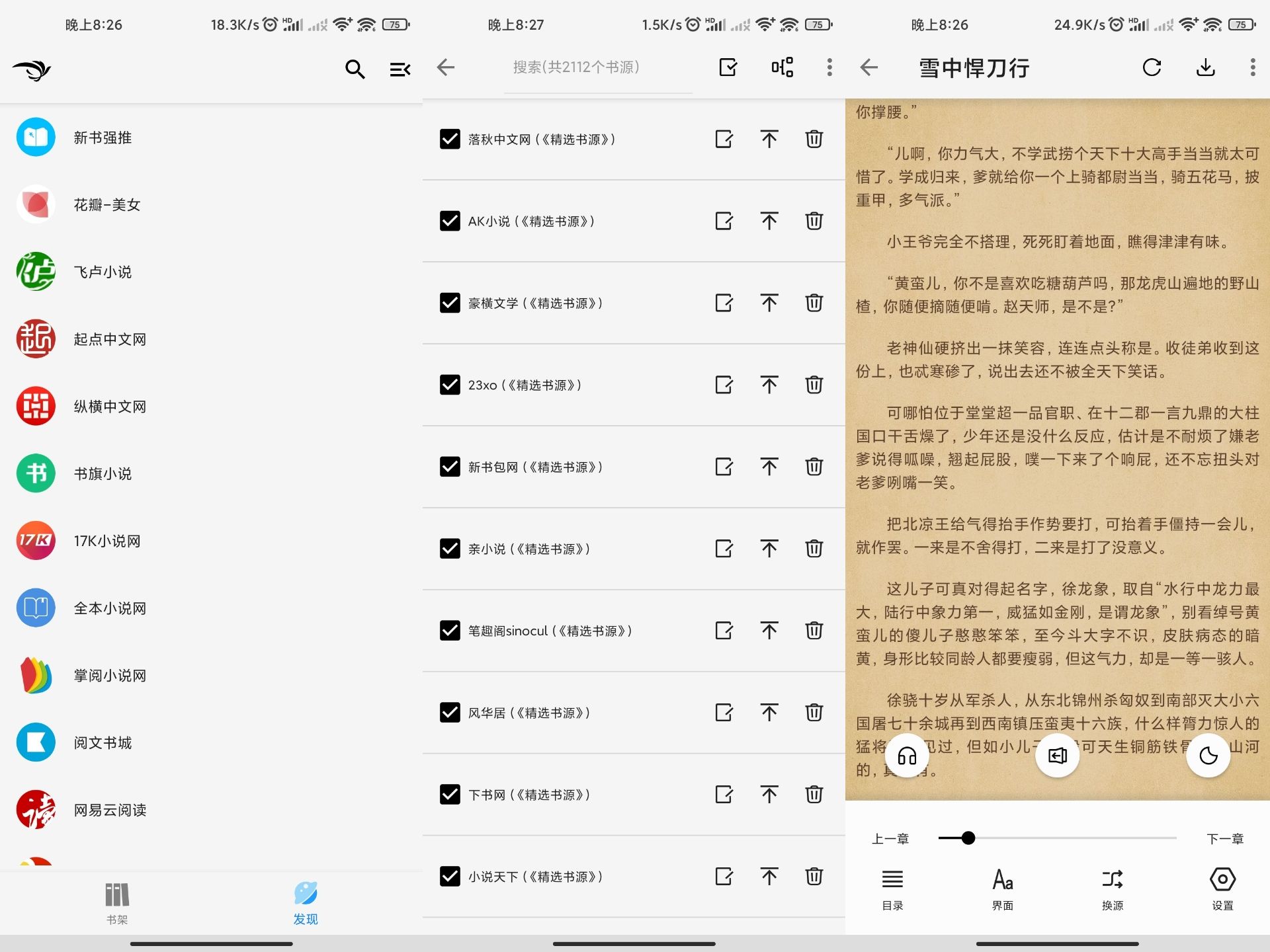Open 掌阅小说网 source

[x=211, y=676]
